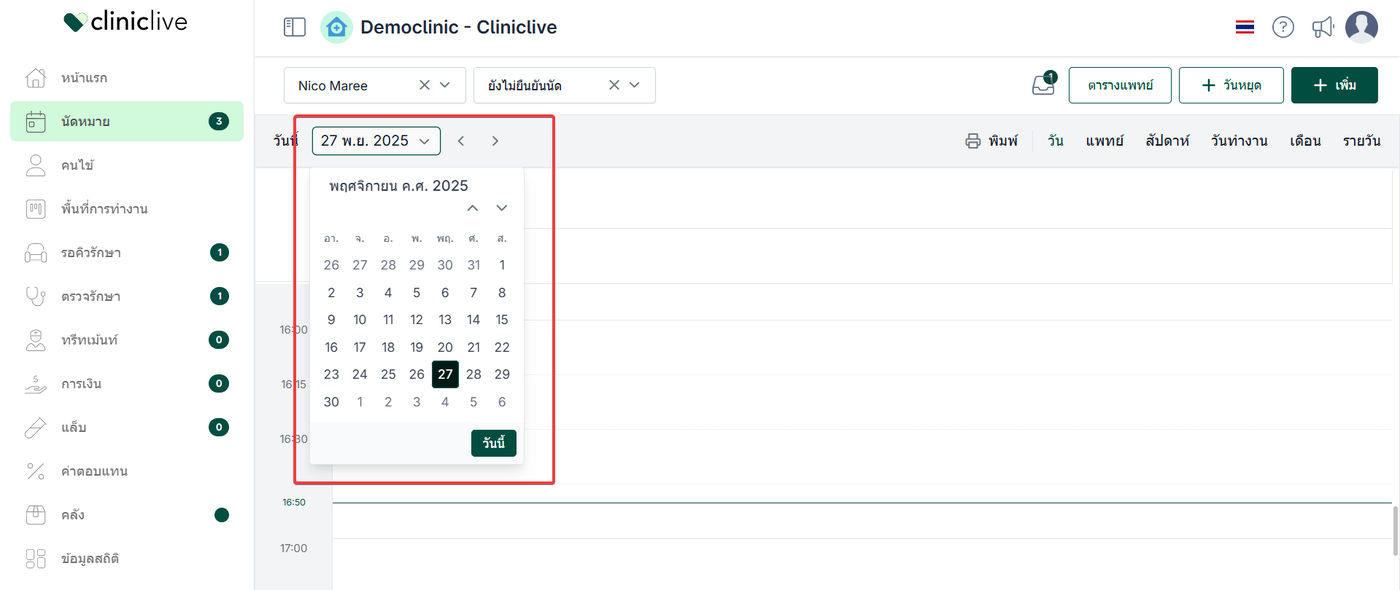
Task: Click the วันนี้ button in calendar
Action: point(494,443)
